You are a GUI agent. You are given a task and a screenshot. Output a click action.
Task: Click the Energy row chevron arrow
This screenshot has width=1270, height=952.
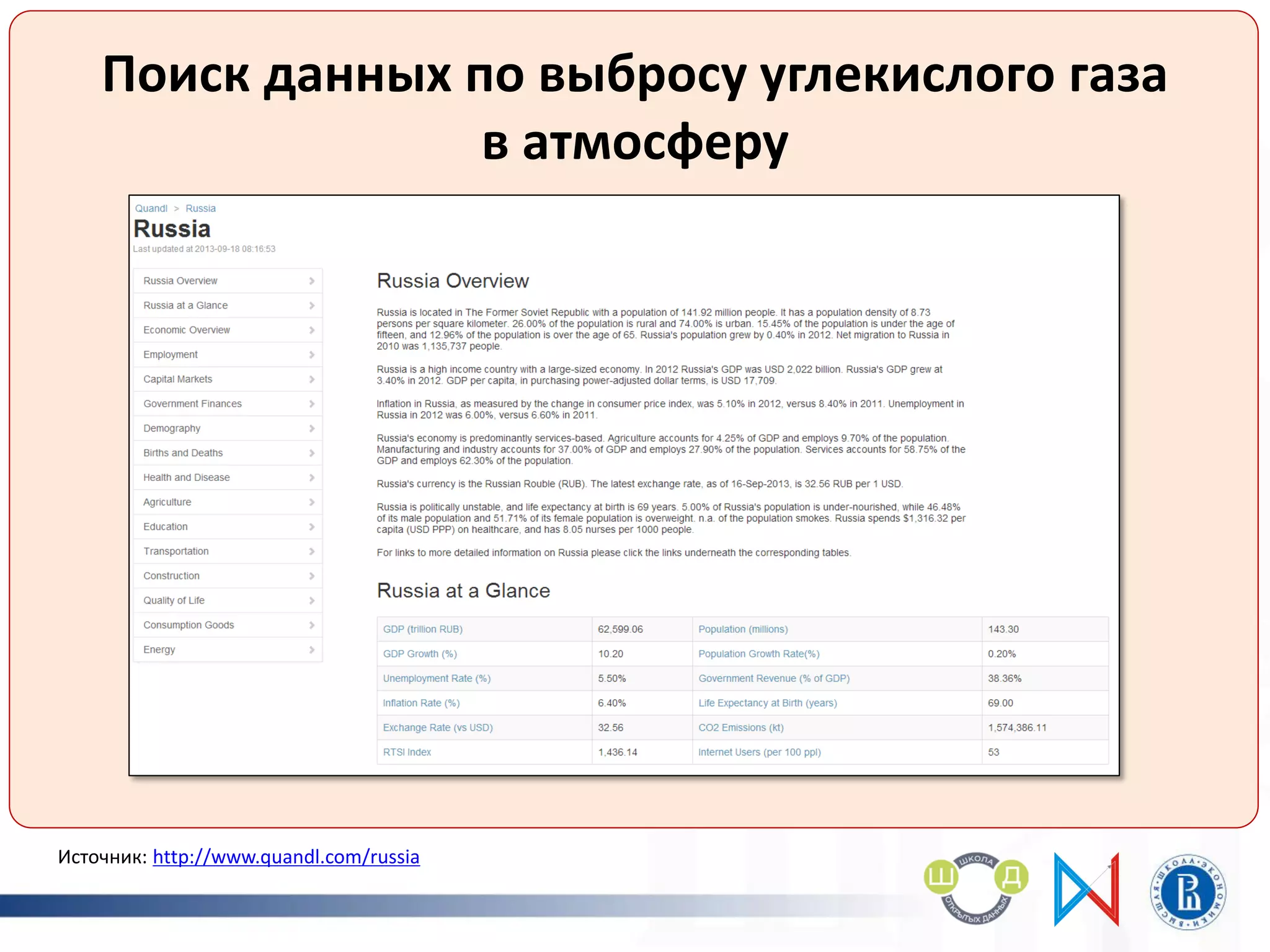click(x=312, y=650)
